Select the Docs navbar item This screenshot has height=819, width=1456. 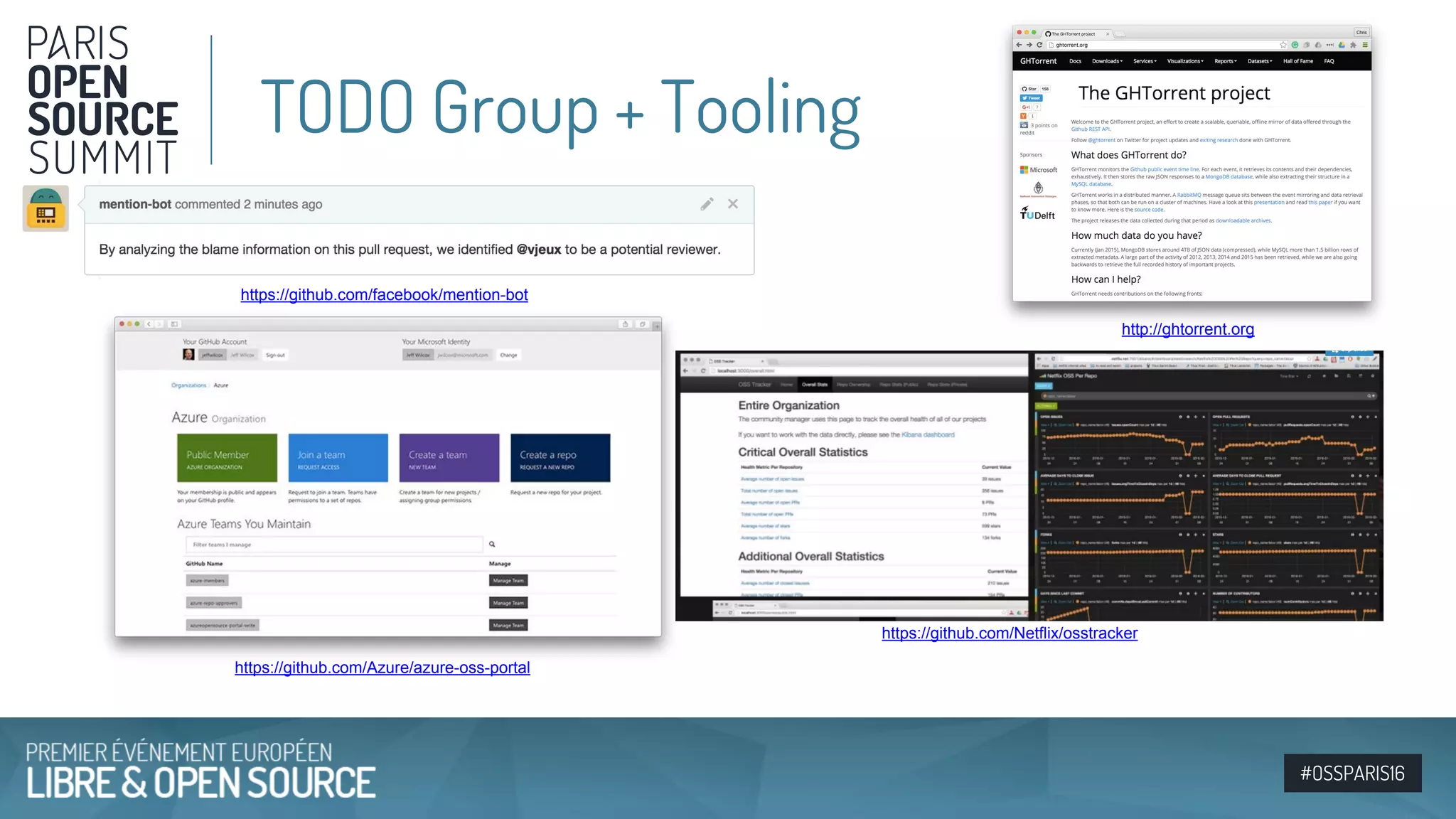click(1075, 61)
